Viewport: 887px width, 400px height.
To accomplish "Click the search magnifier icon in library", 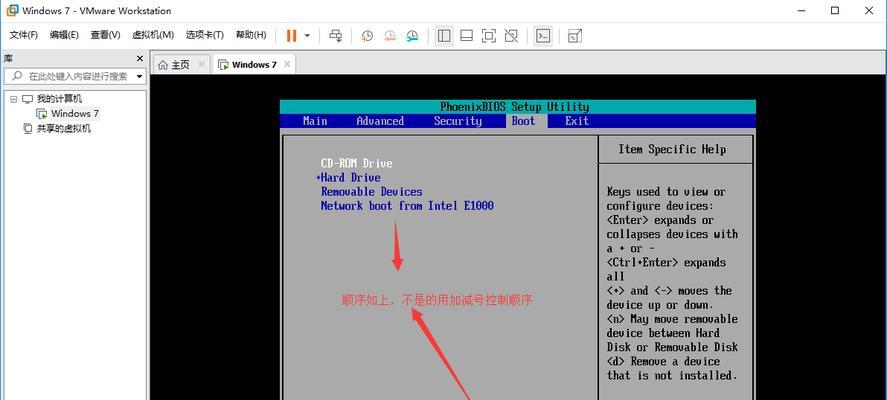I will click(18, 76).
